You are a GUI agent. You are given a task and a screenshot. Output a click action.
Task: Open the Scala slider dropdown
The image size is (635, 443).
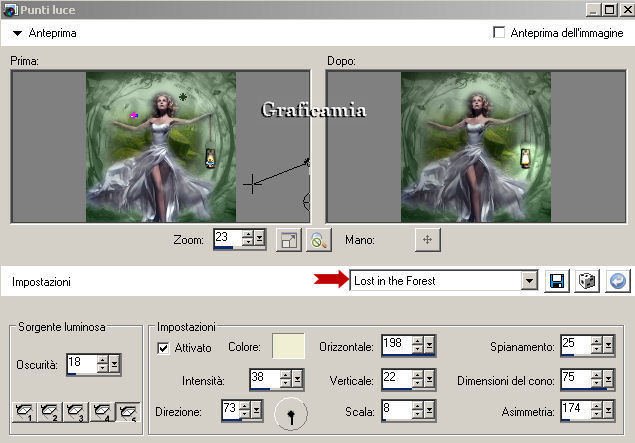point(429,410)
